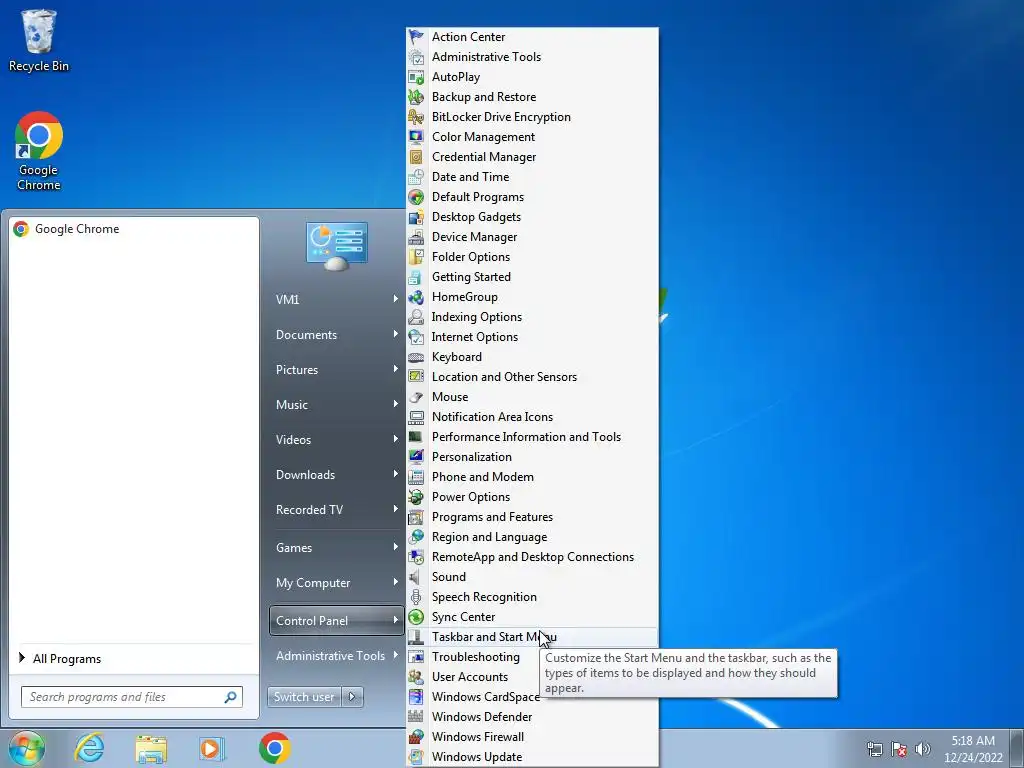The width and height of the screenshot is (1024, 768).
Task: Expand the Pictures submenu
Action: point(396,370)
